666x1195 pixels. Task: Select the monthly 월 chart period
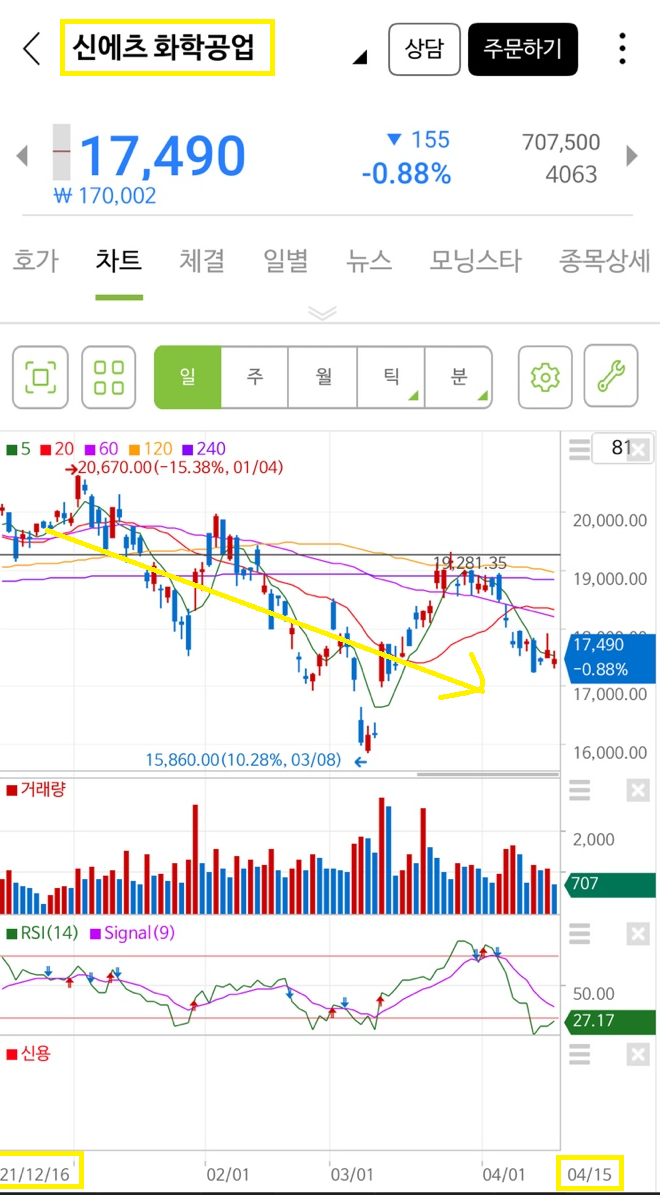coord(322,376)
